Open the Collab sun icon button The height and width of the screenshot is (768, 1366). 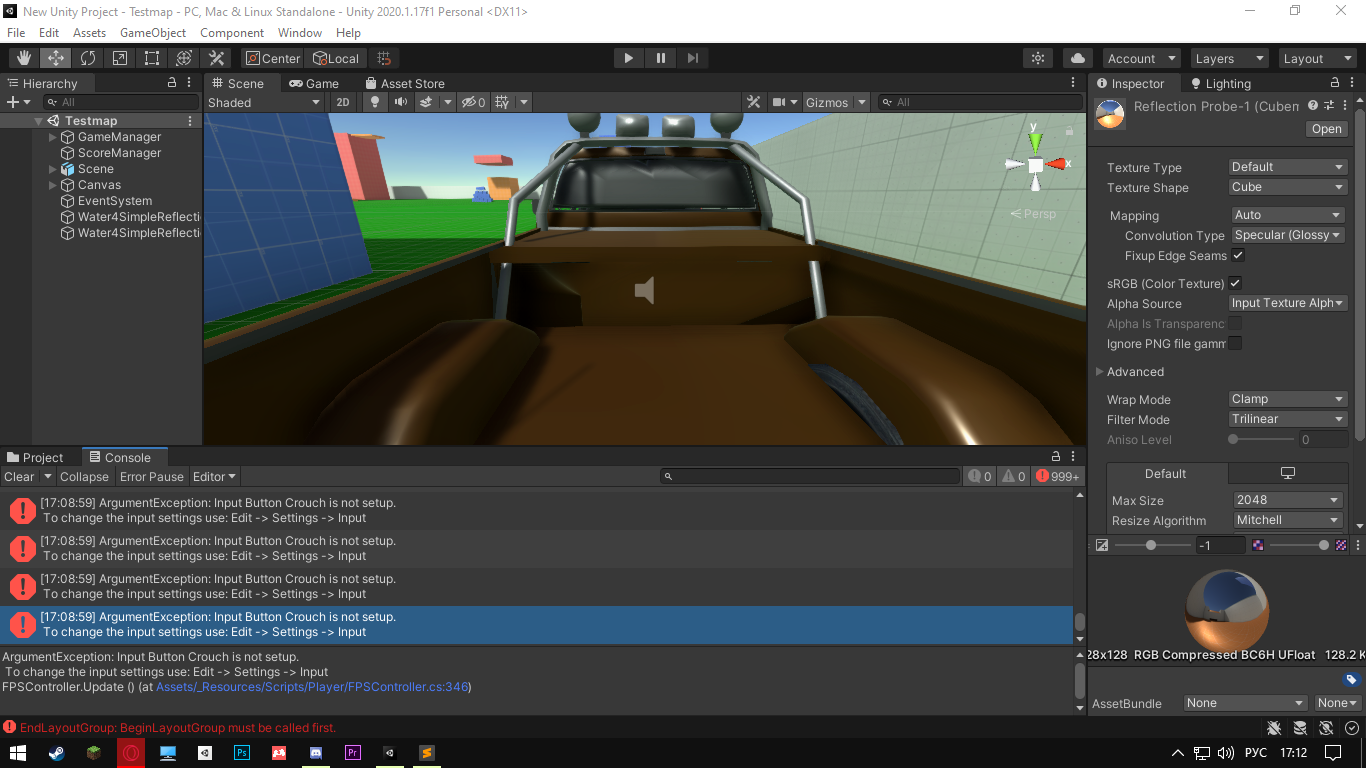click(1038, 58)
